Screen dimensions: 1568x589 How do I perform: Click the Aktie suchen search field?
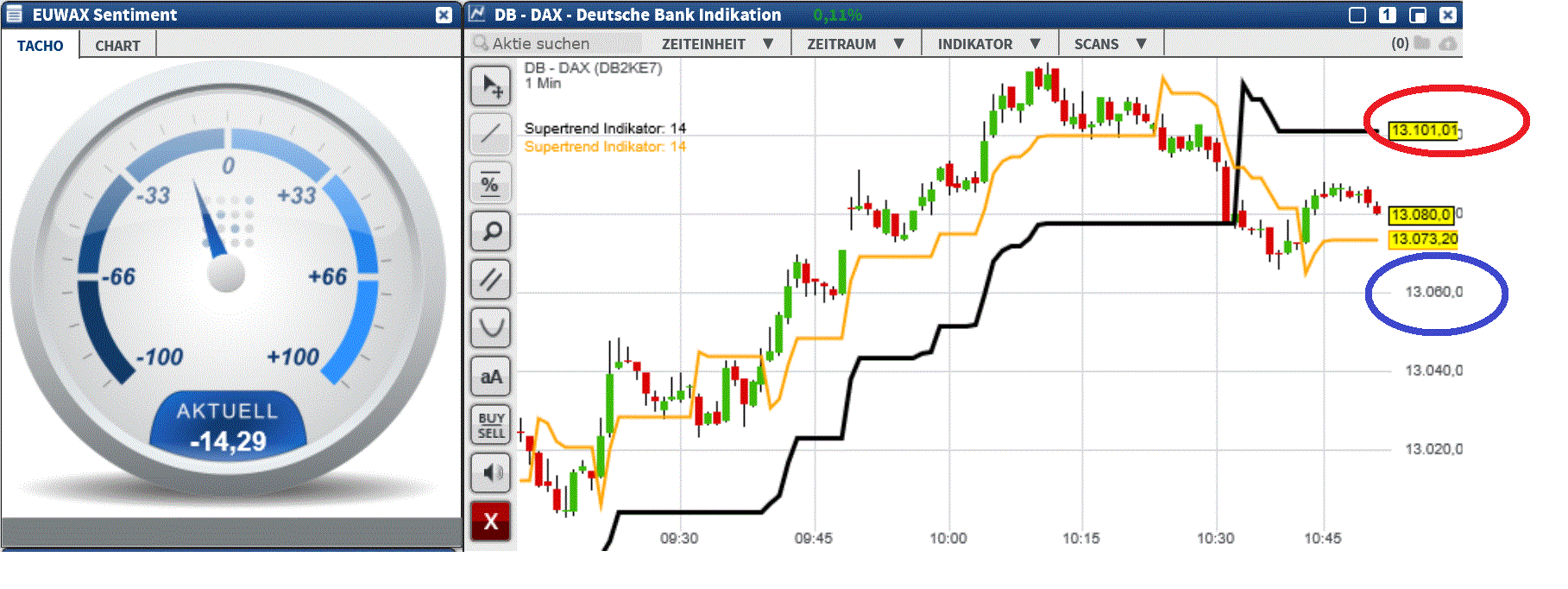pos(558,44)
